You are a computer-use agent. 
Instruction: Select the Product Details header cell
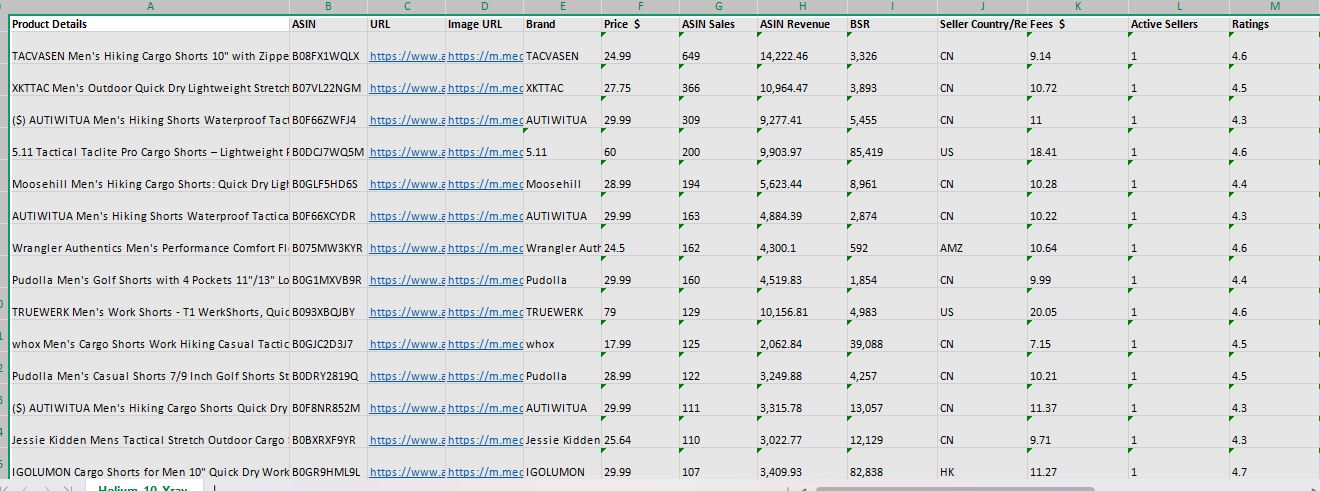pos(149,23)
